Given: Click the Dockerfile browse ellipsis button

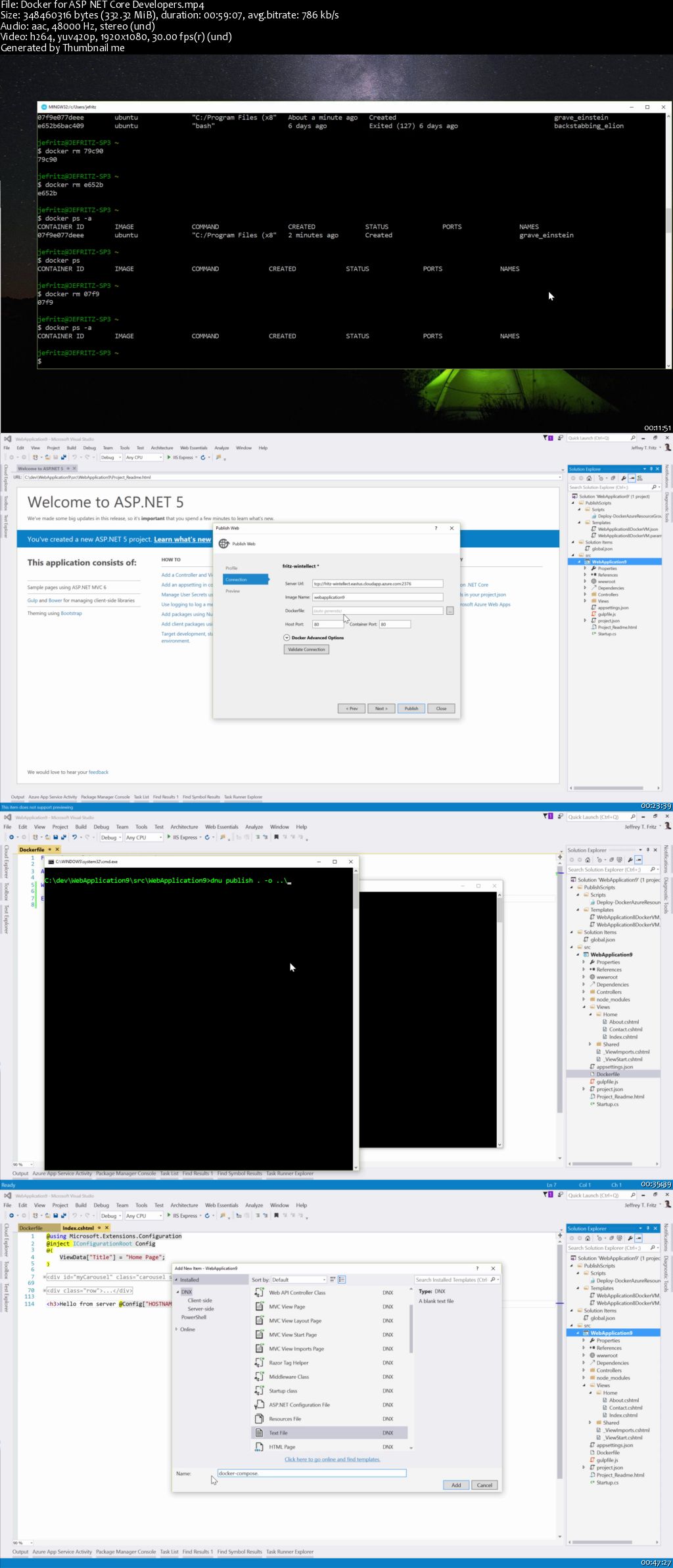Looking at the screenshot, I should pyautogui.click(x=450, y=611).
